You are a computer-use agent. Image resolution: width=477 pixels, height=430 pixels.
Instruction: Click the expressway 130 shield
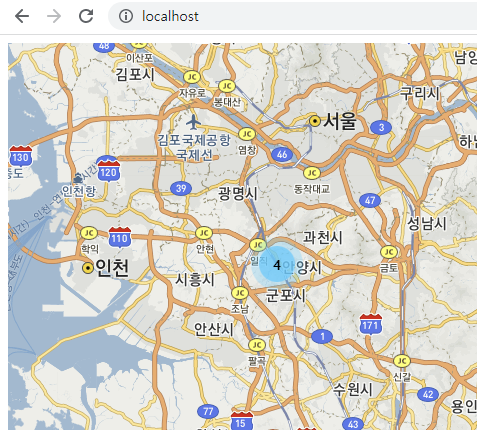pyautogui.click(x=21, y=156)
